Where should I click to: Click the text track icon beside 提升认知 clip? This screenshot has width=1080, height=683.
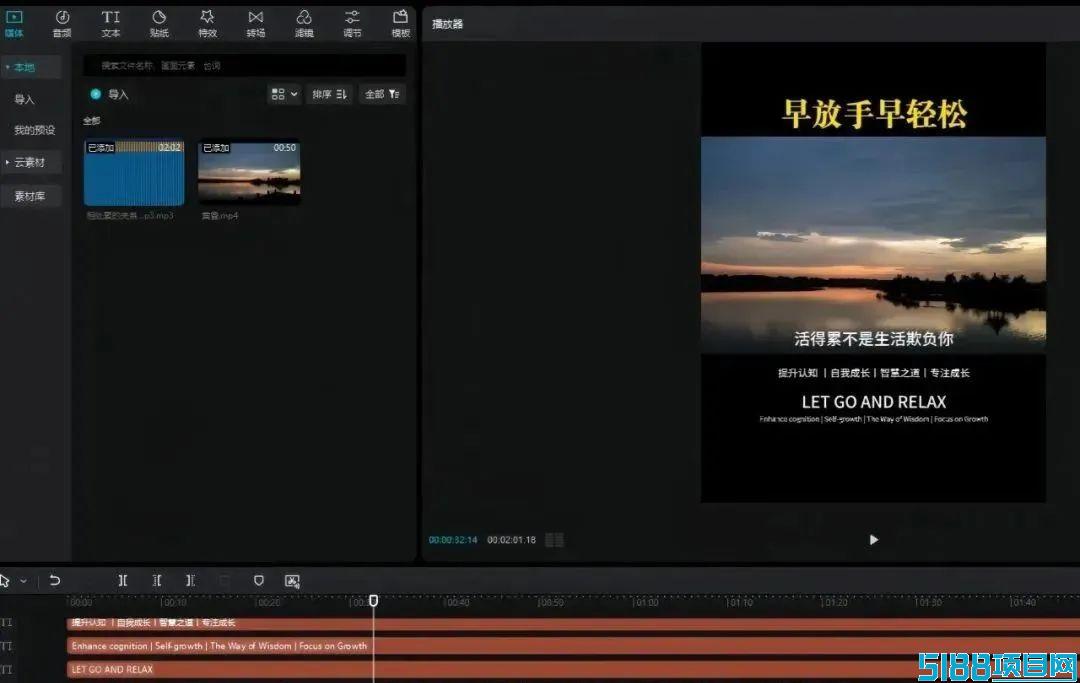click(x=6, y=623)
